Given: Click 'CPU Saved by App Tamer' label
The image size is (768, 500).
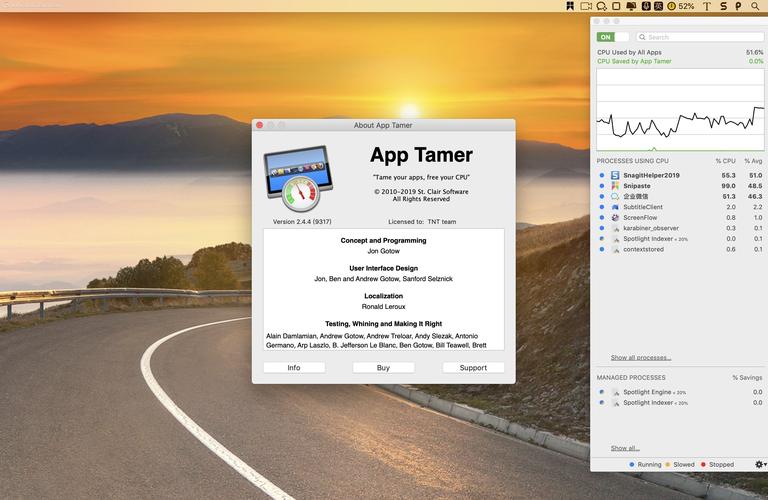Looking at the screenshot, I should (634, 61).
